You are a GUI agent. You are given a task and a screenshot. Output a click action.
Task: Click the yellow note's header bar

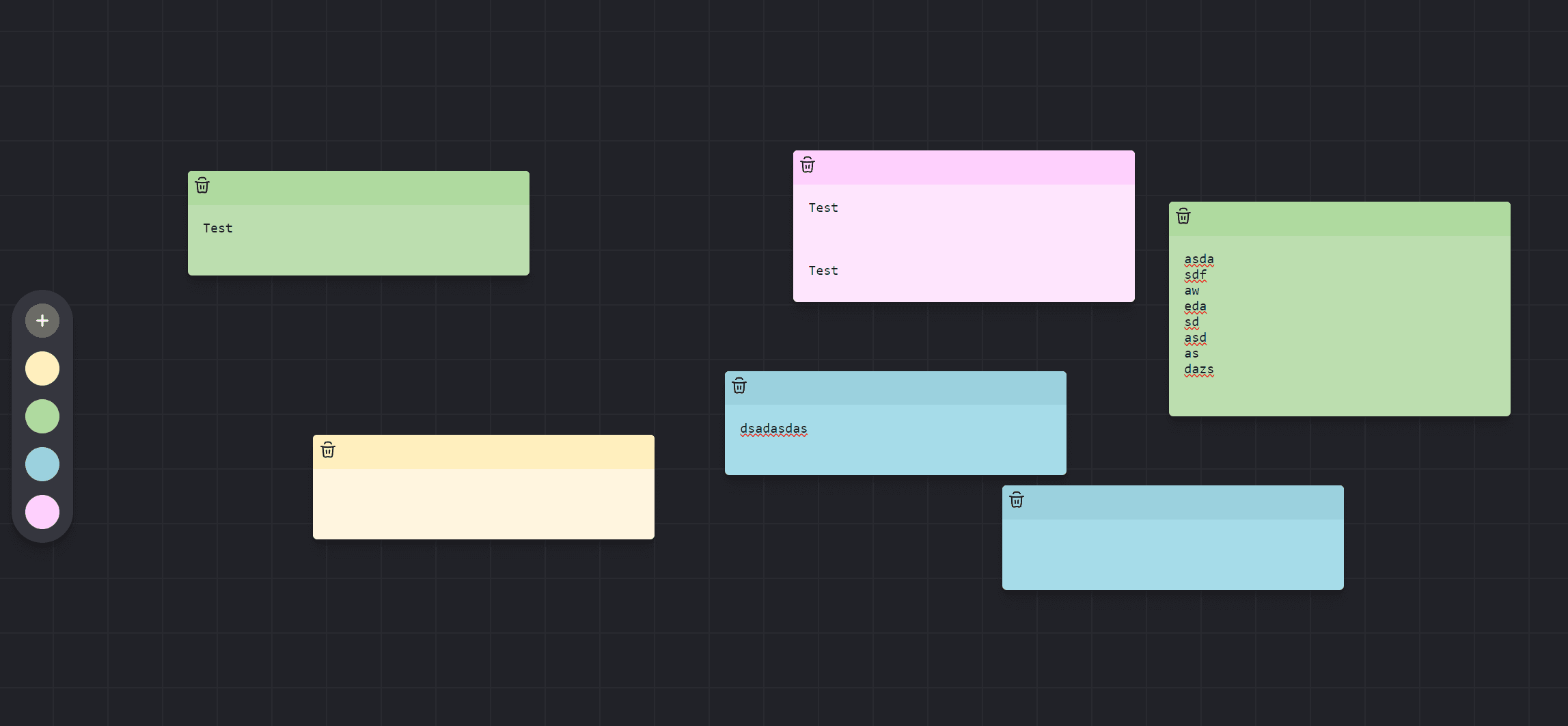pyautogui.click(x=484, y=452)
